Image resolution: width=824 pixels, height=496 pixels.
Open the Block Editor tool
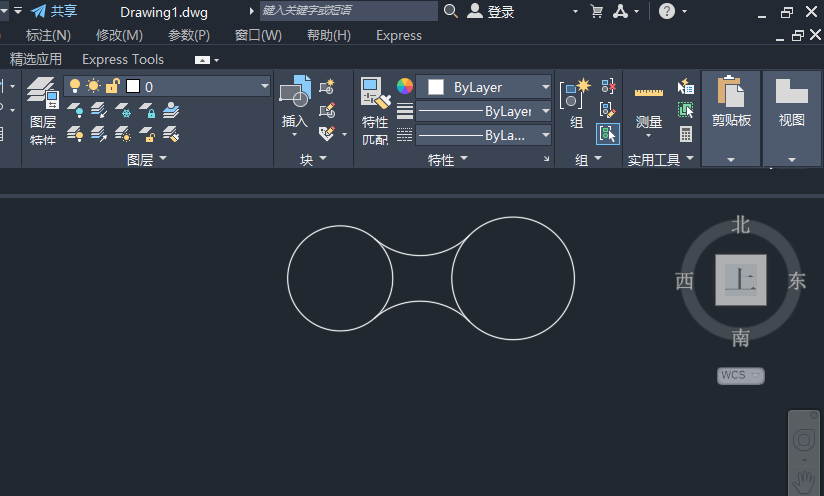(327, 110)
